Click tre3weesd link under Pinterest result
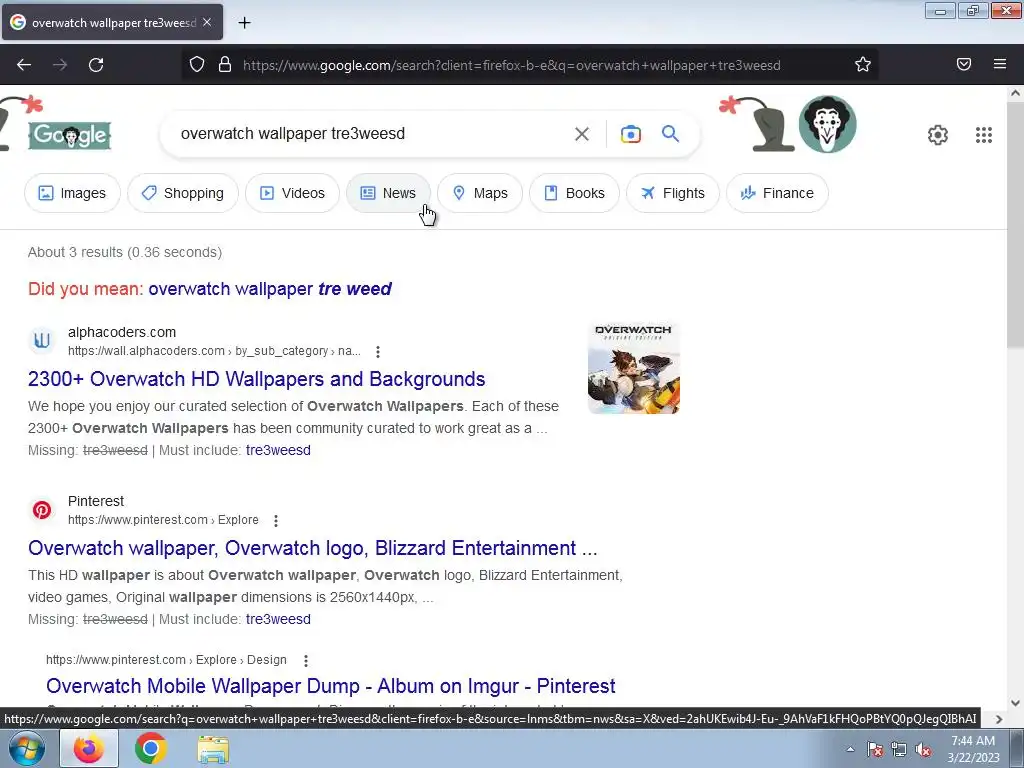1024x768 pixels. click(278, 619)
